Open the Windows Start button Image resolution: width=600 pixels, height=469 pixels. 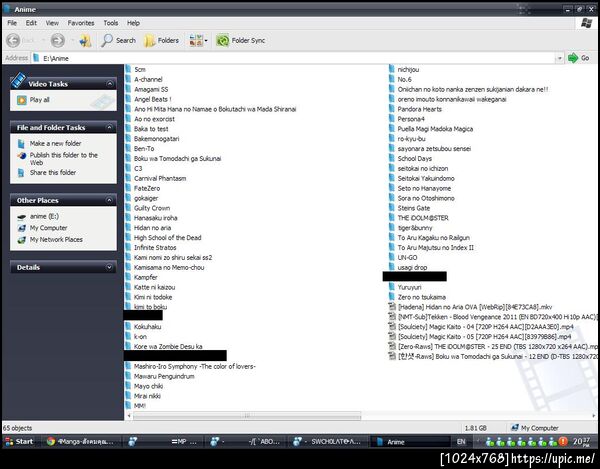coord(18,441)
